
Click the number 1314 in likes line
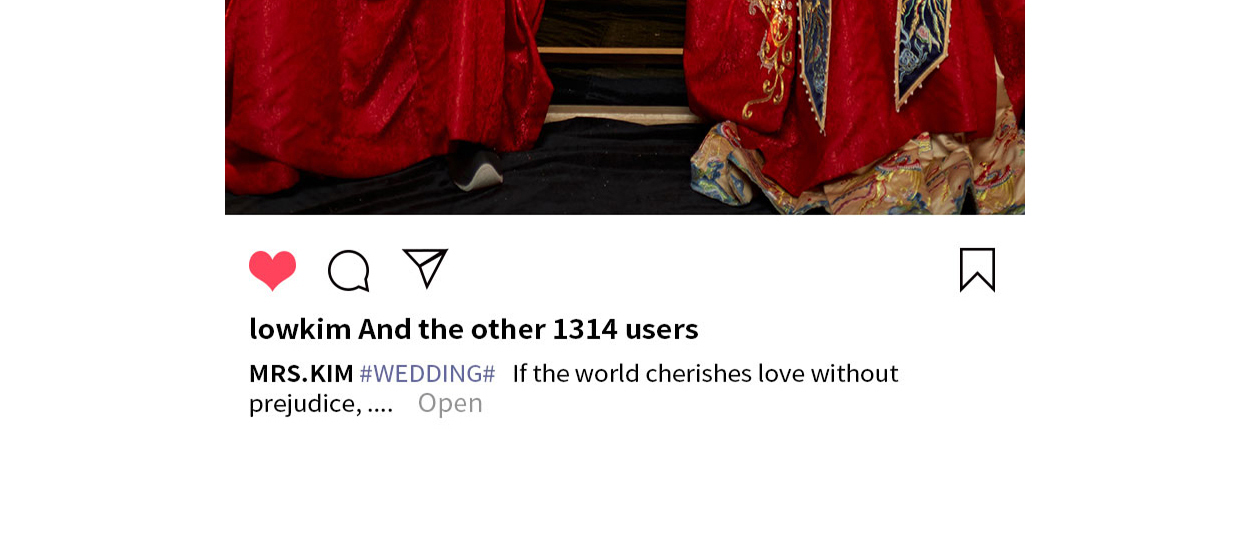coord(585,328)
